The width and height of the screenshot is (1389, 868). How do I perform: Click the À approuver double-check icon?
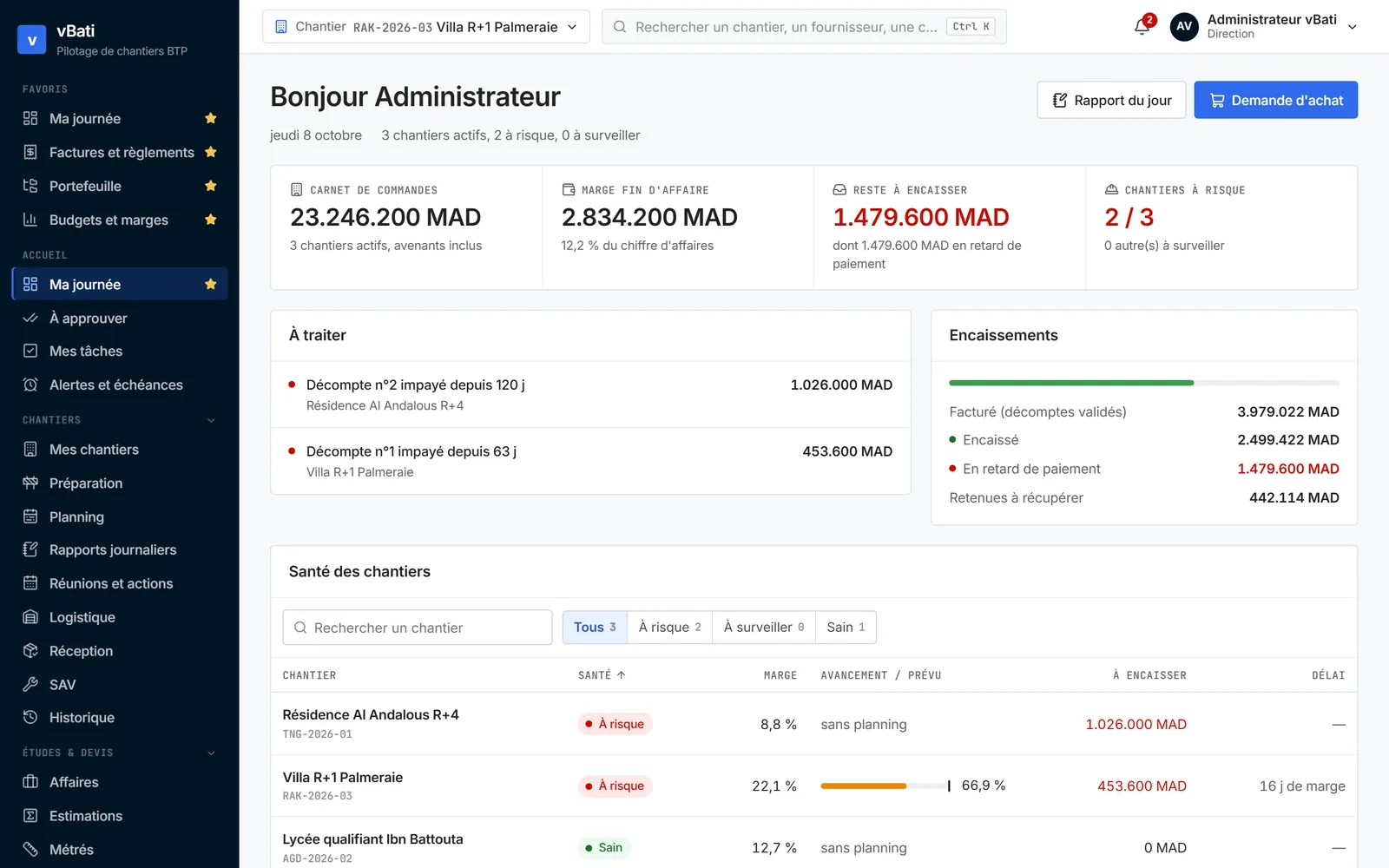(30, 319)
